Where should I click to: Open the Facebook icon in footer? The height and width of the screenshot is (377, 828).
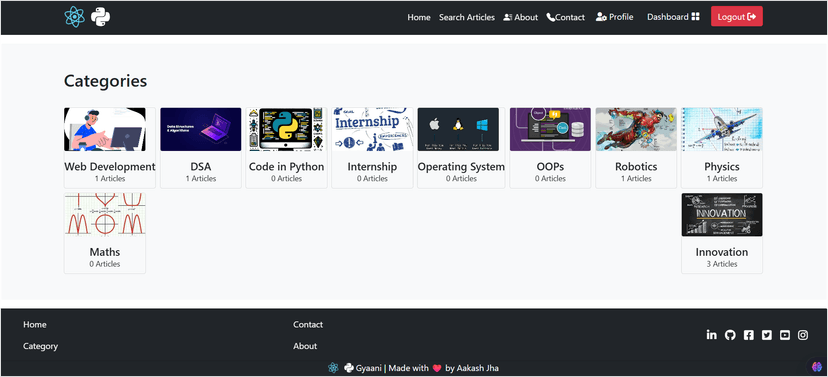[748, 335]
